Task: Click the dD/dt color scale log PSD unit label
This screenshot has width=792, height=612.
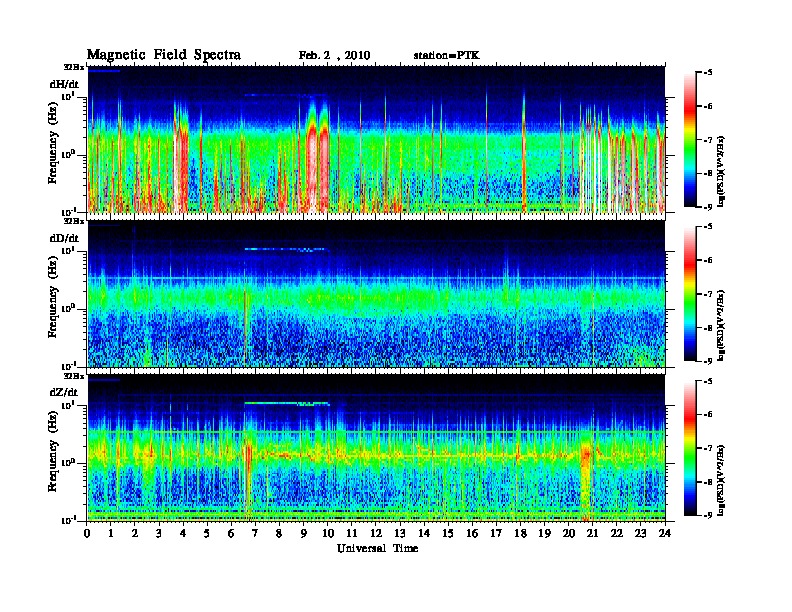Action: tap(721, 325)
